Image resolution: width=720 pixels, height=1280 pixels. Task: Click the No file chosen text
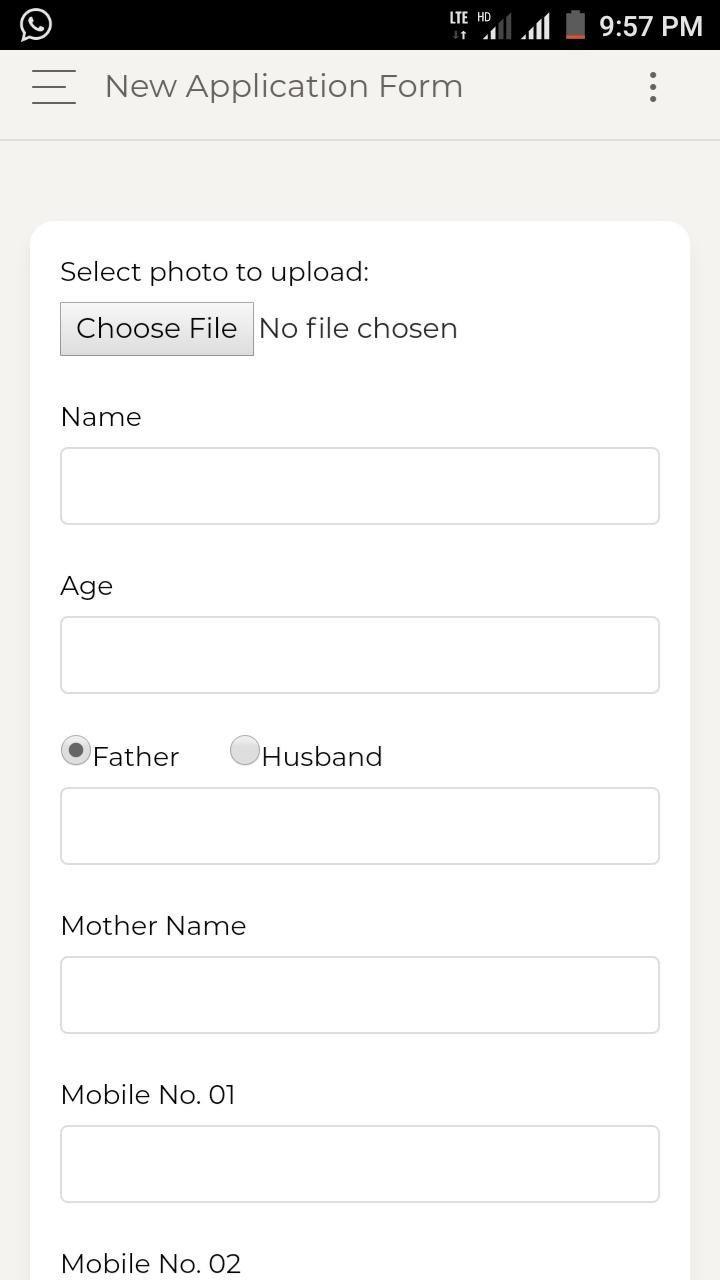click(x=358, y=329)
